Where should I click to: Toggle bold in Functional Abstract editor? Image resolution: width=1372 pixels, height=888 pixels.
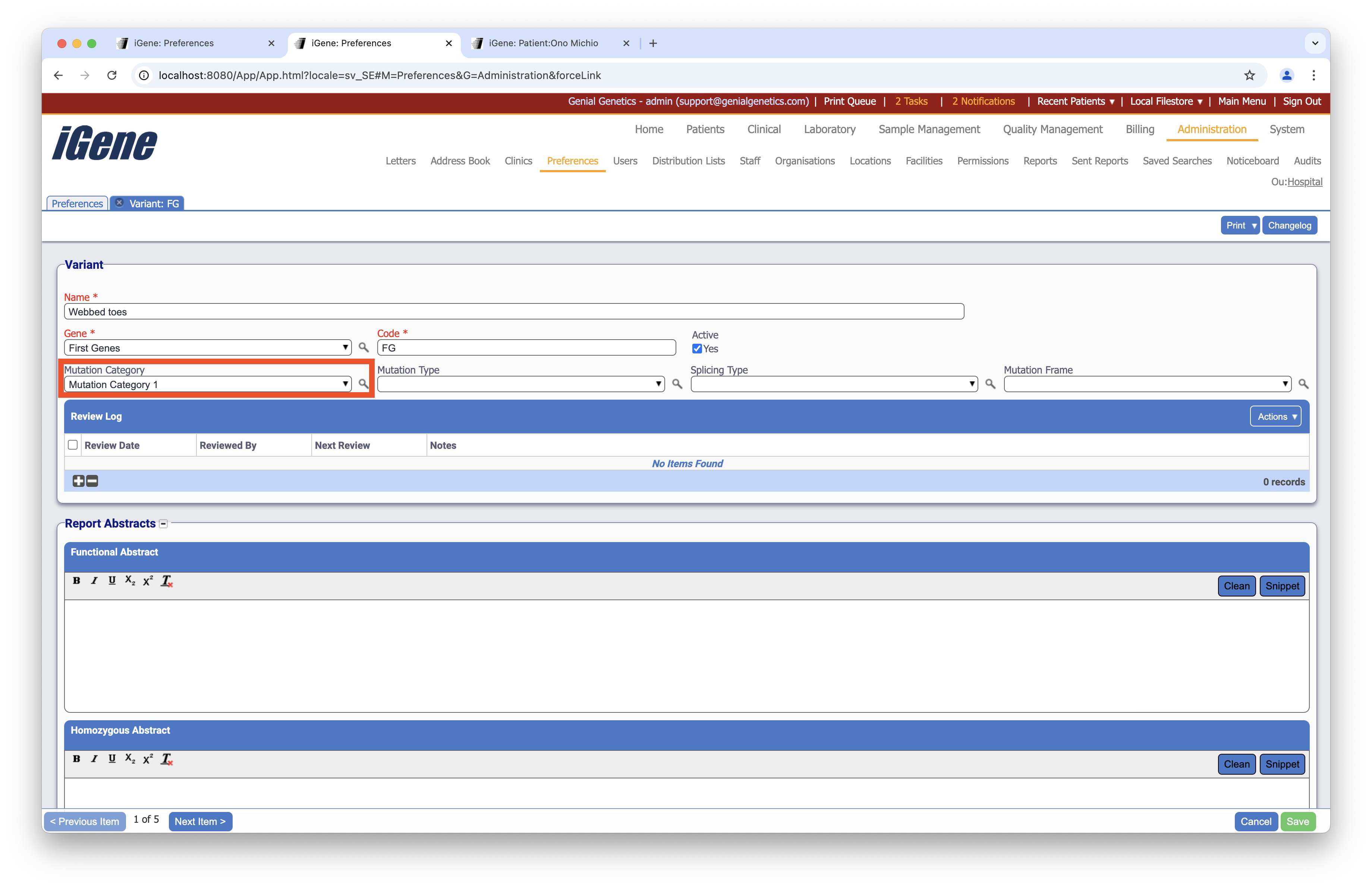pos(77,580)
